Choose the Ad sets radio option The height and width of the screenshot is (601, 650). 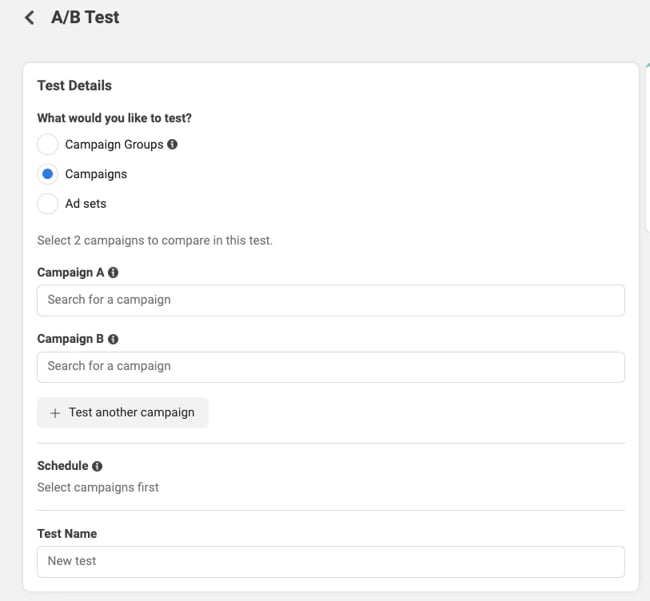[47, 204]
